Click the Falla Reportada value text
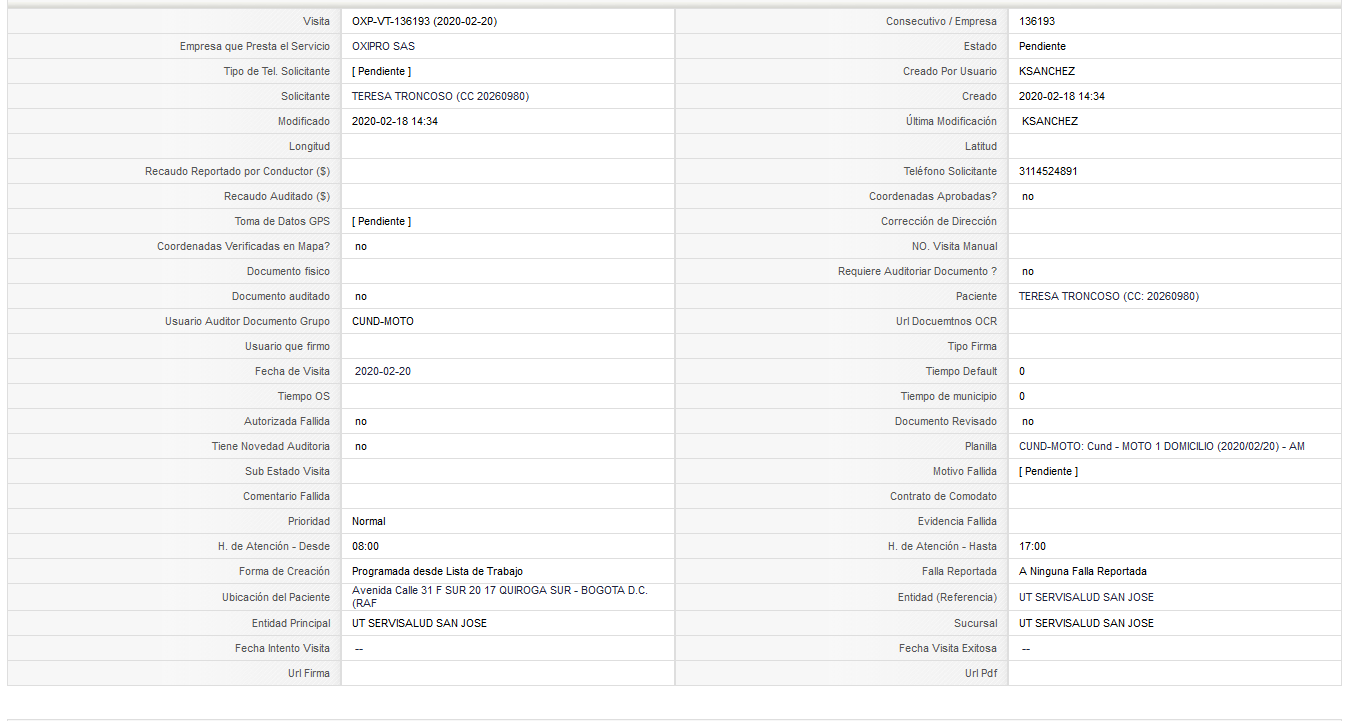The width and height of the screenshot is (1354, 721). click(1083, 571)
